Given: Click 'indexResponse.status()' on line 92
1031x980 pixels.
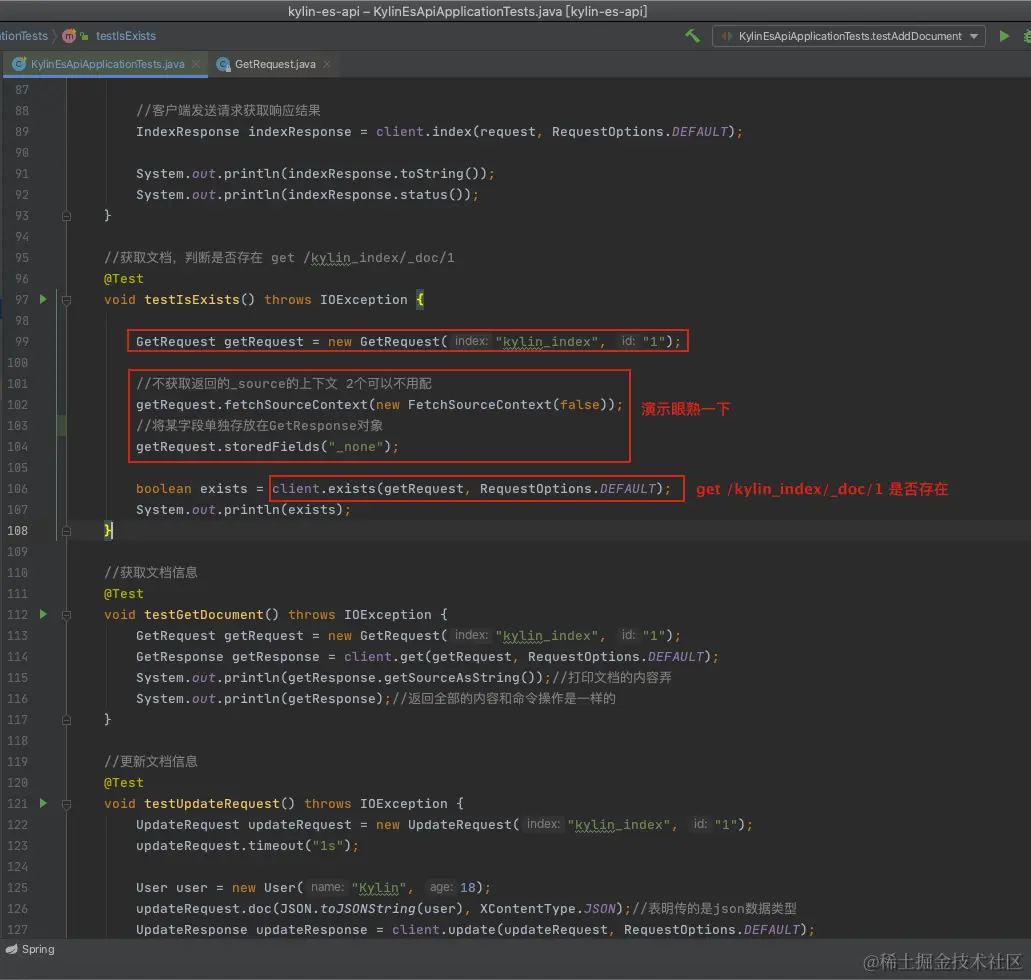Looking at the screenshot, I should coord(376,195).
